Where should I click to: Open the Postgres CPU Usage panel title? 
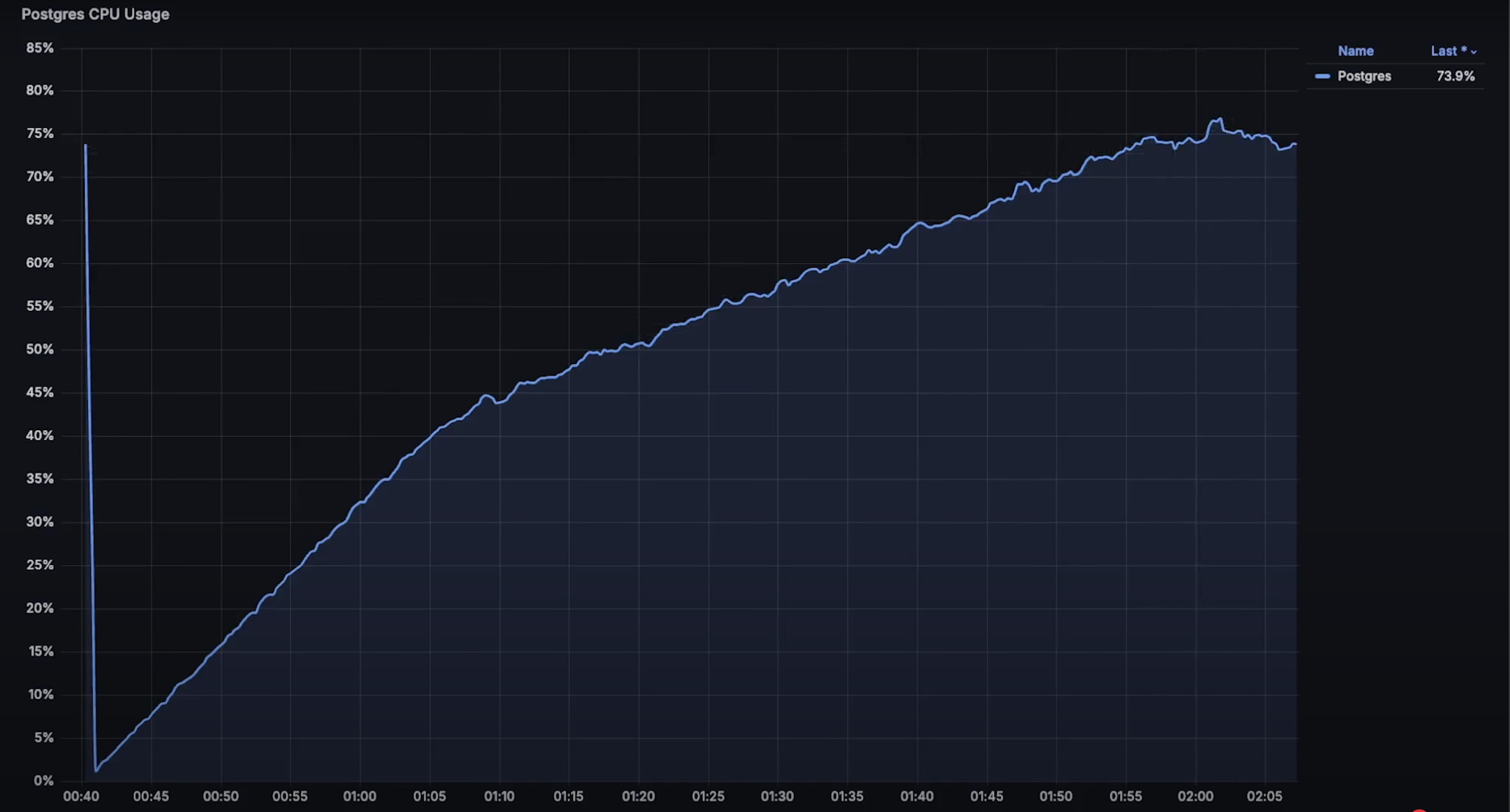[95, 14]
